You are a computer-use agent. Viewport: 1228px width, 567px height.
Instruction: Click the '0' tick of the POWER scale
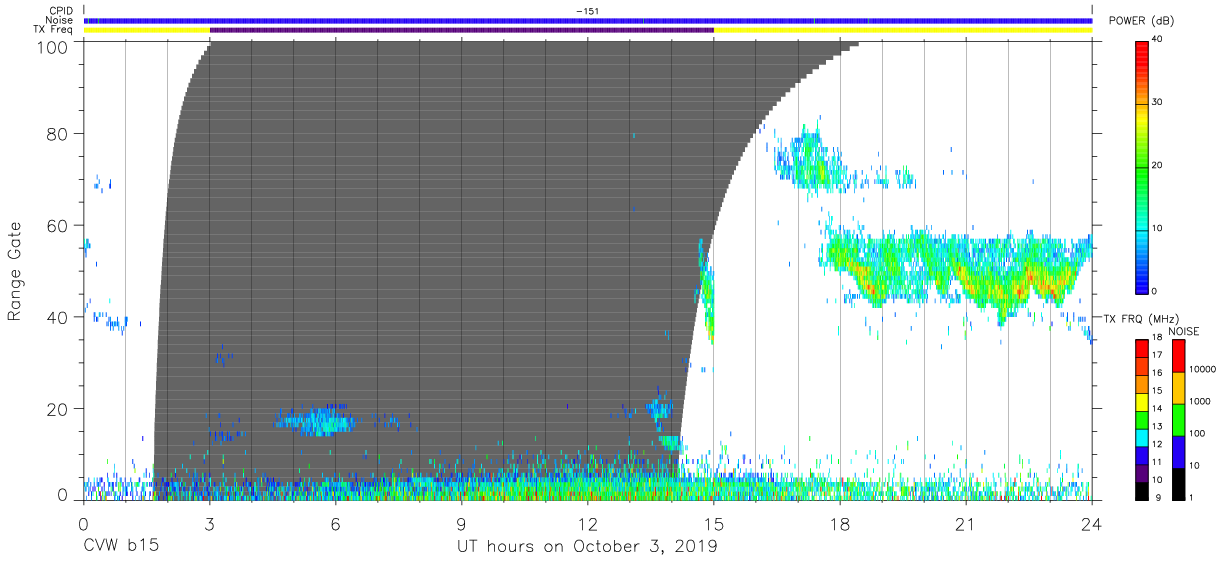[1155, 291]
